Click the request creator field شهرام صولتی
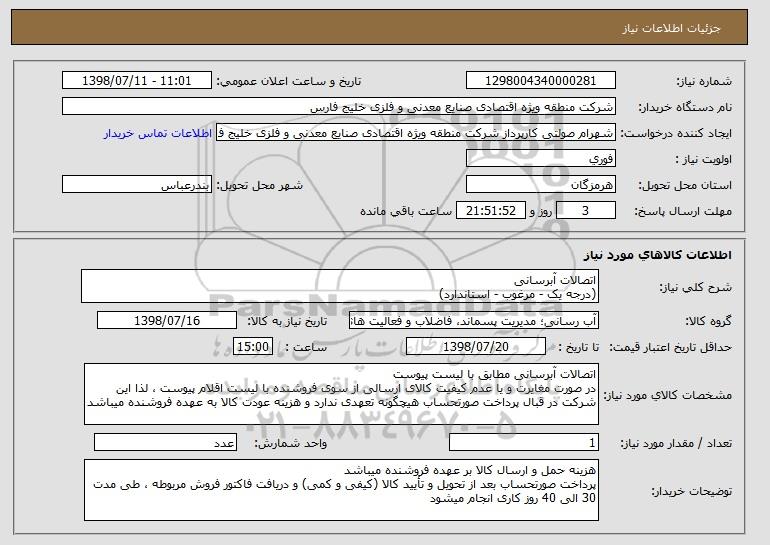 (x=416, y=133)
